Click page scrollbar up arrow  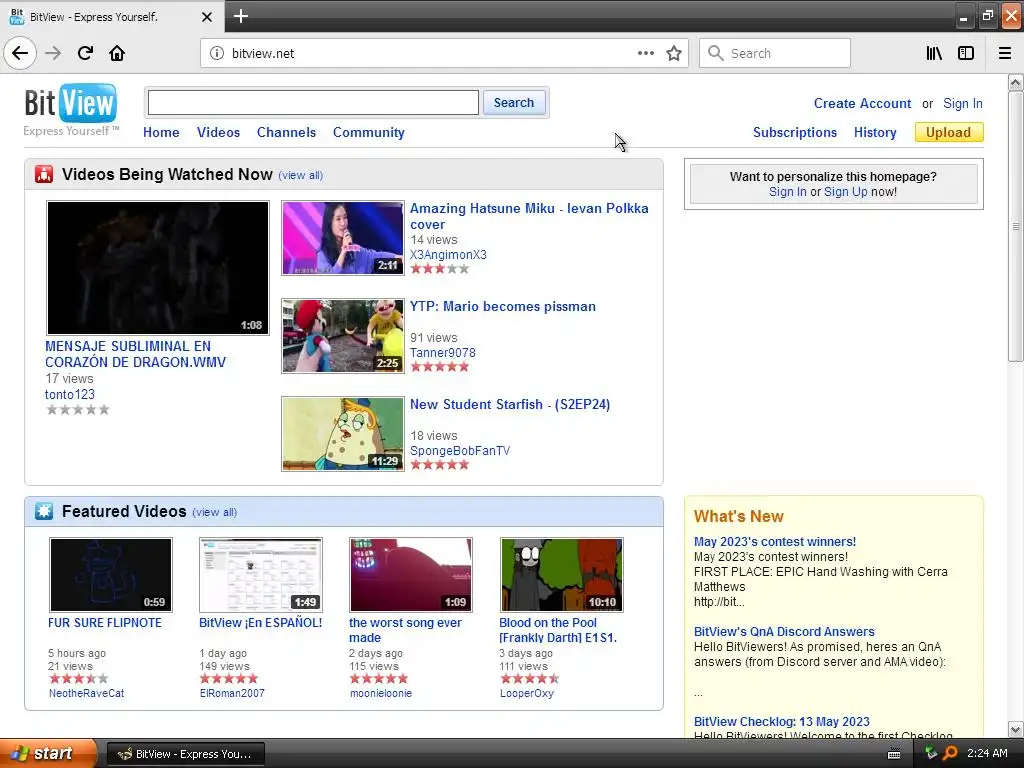point(1015,82)
